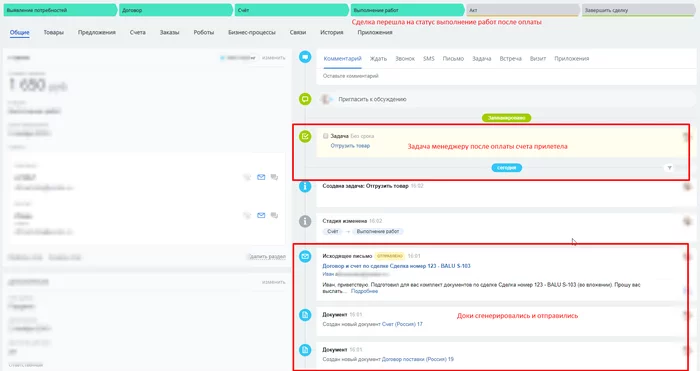Open the Отгрузить товар task link
The width and height of the screenshot is (700, 371).
pyautogui.click(x=350, y=146)
